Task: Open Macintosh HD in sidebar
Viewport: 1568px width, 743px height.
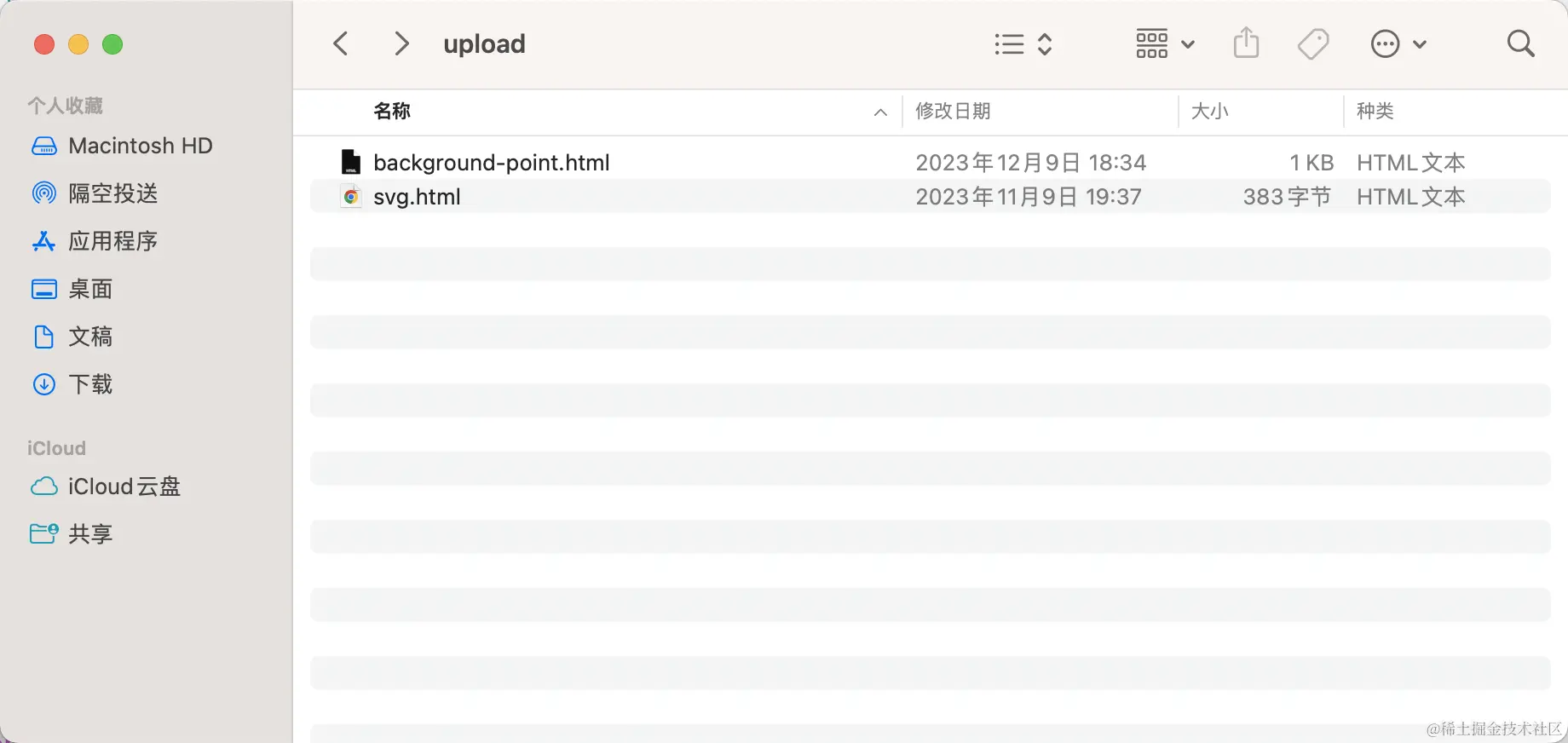Action: pyautogui.click(x=122, y=146)
